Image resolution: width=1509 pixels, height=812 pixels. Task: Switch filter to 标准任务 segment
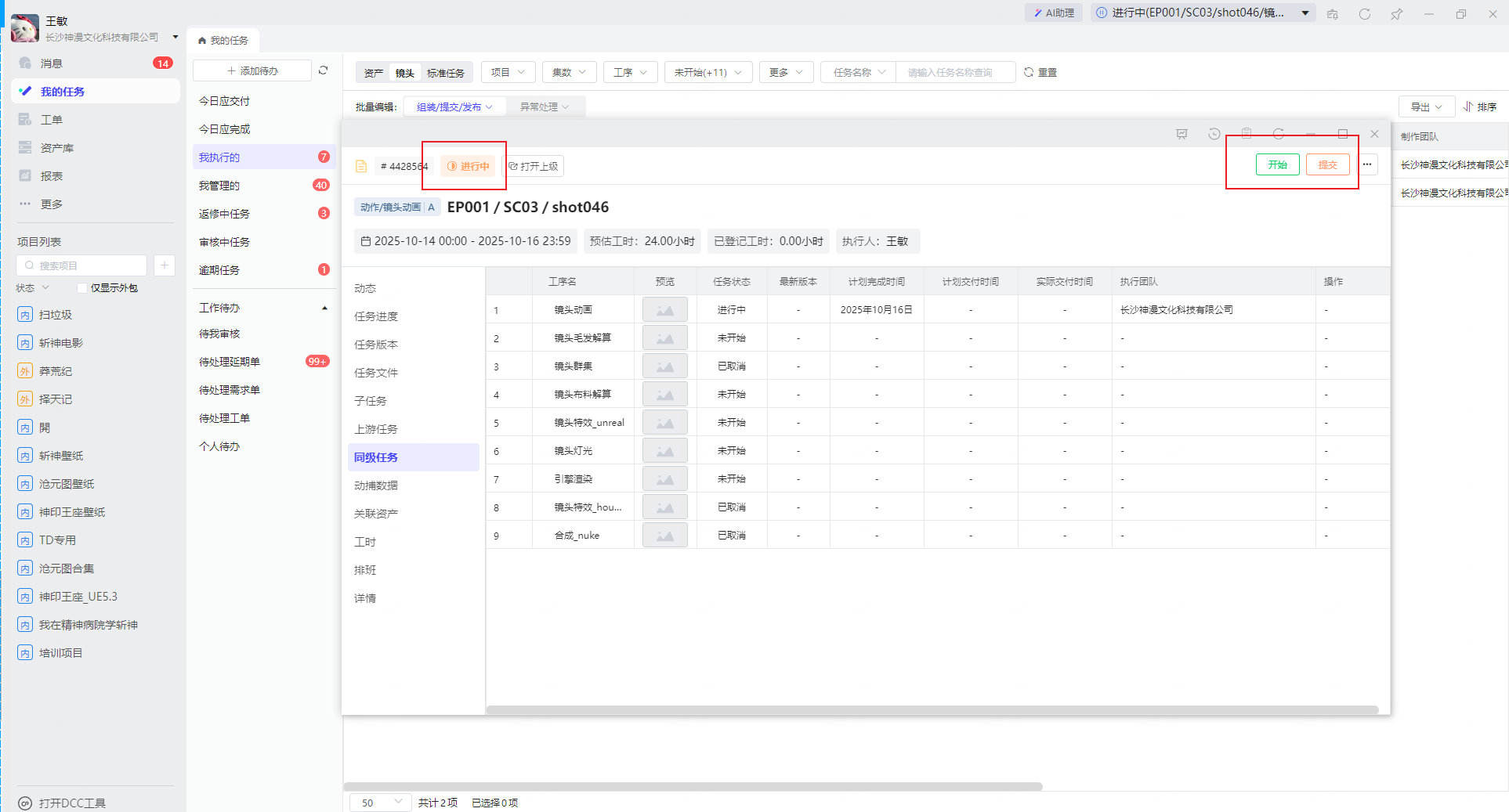[x=445, y=73]
